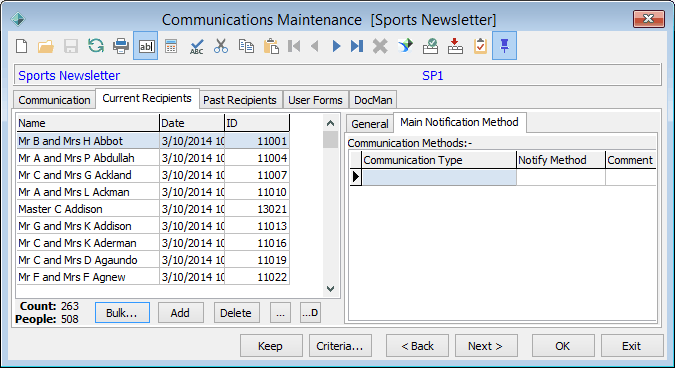The height and width of the screenshot is (368, 675).
Task: Open the clipboard checklist task icon
Action: [480, 46]
